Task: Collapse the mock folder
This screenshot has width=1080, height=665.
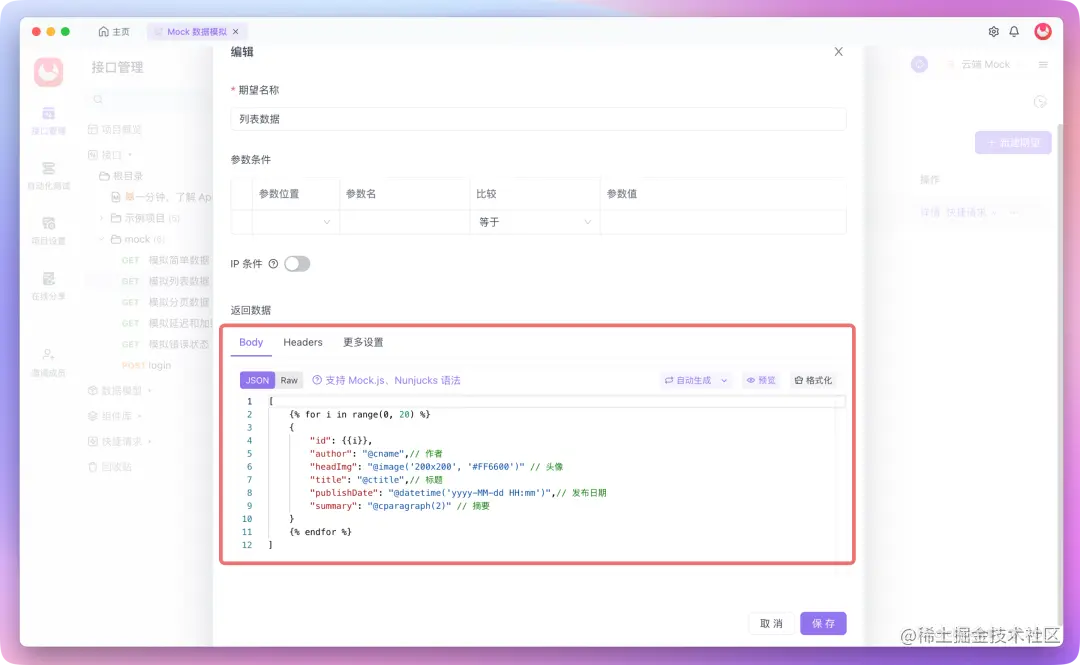Action: pos(101,239)
